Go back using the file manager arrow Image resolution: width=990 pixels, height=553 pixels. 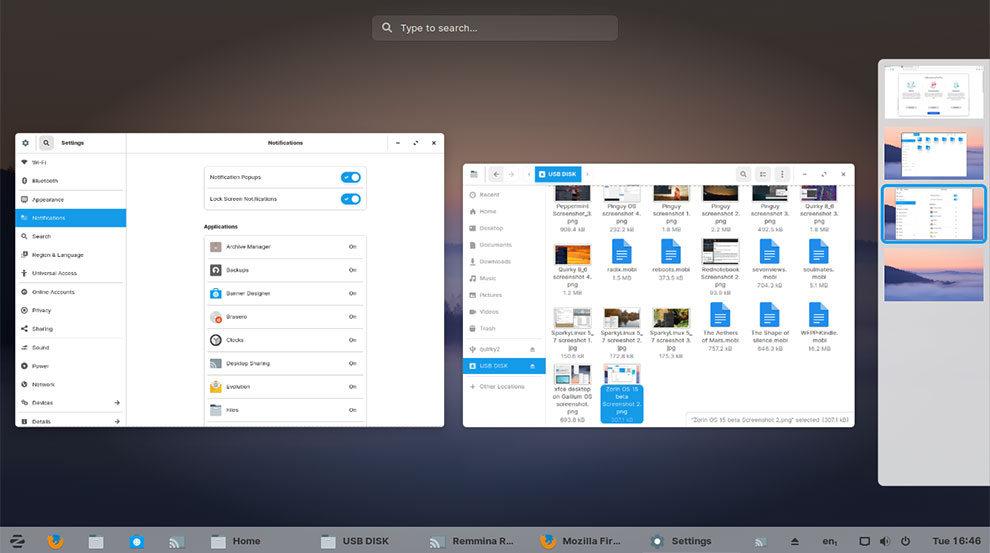[497, 174]
